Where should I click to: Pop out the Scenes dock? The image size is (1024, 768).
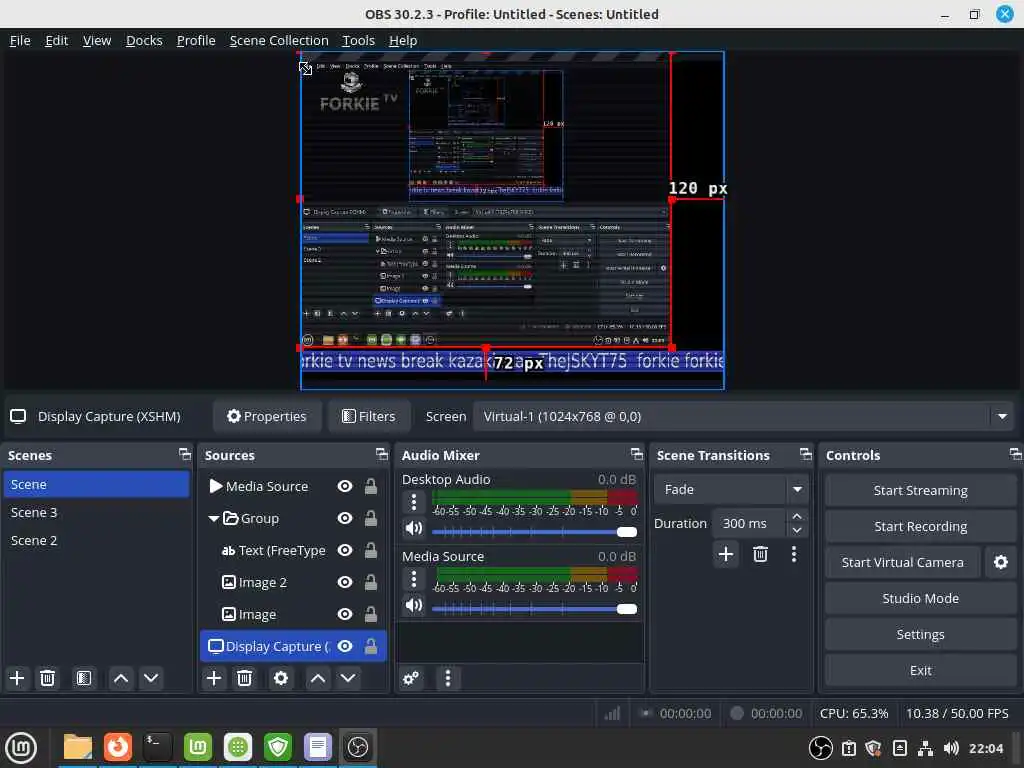(185, 454)
